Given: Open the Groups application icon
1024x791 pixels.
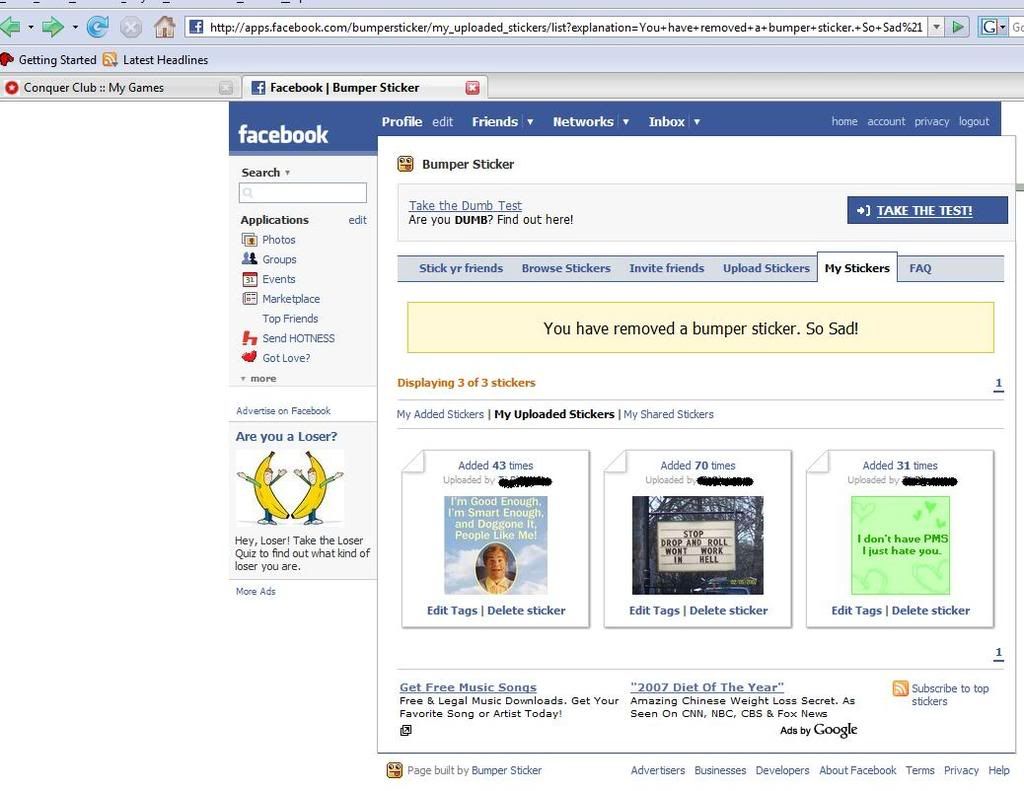Looking at the screenshot, I should point(250,259).
